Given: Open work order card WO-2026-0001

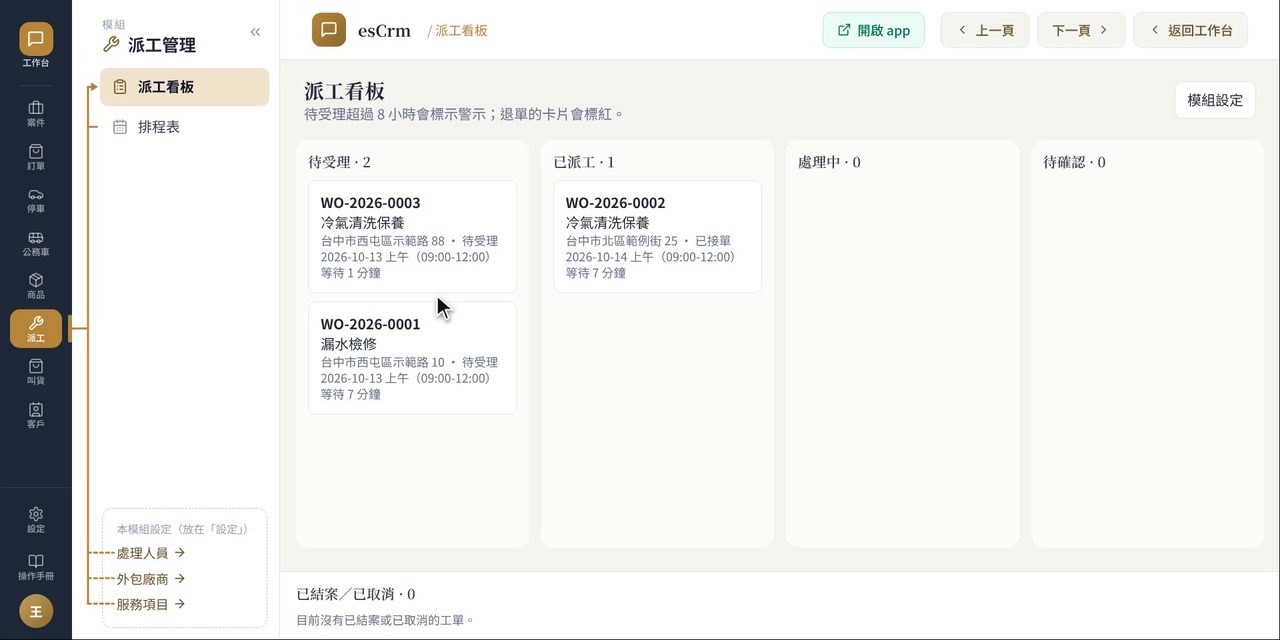Looking at the screenshot, I should 413,358.
